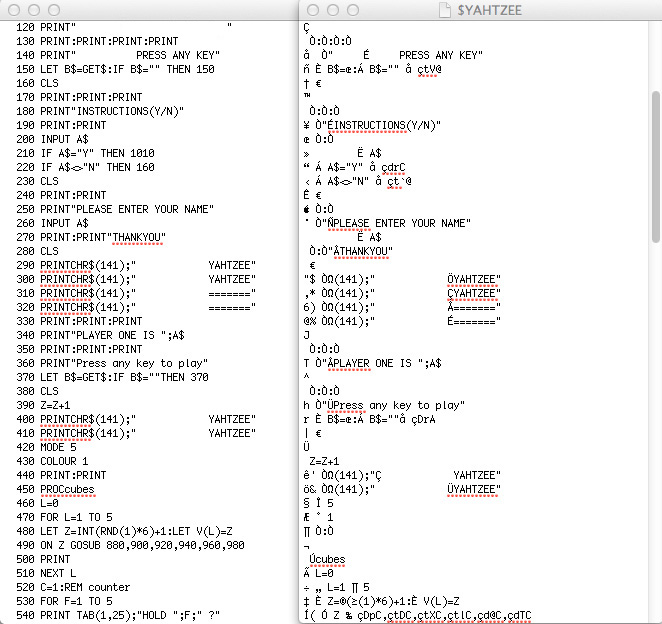The height and width of the screenshot is (624, 662).
Task: Click the underlined "Úcubes" word in $YAHTZEE window
Action: [328, 559]
